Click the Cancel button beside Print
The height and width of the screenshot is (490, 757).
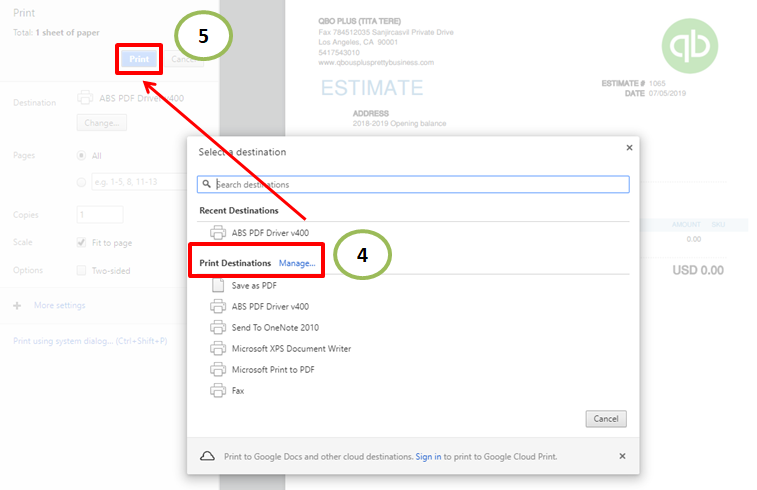[184, 59]
